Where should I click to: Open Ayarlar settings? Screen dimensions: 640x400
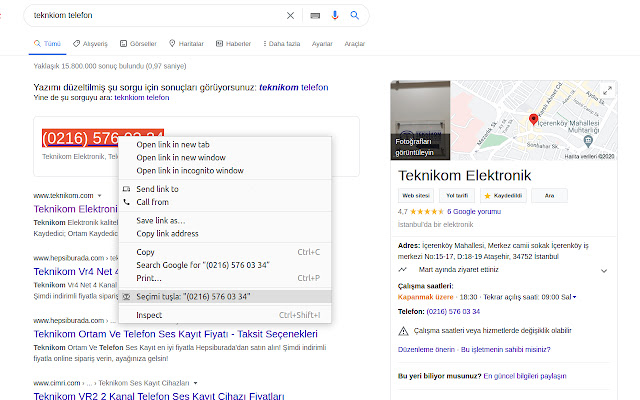pos(322,44)
